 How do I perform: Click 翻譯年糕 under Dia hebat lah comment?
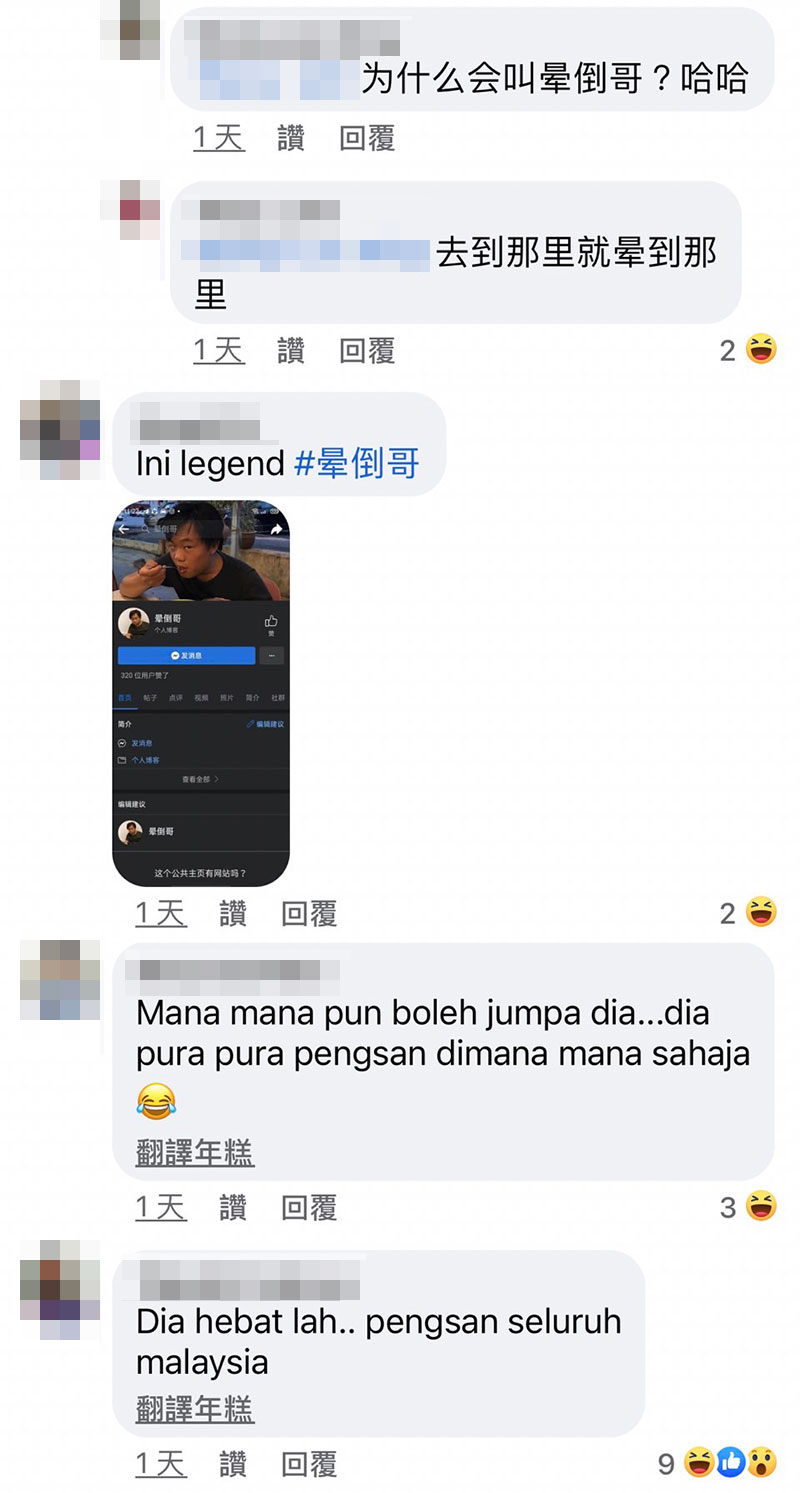195,1408
